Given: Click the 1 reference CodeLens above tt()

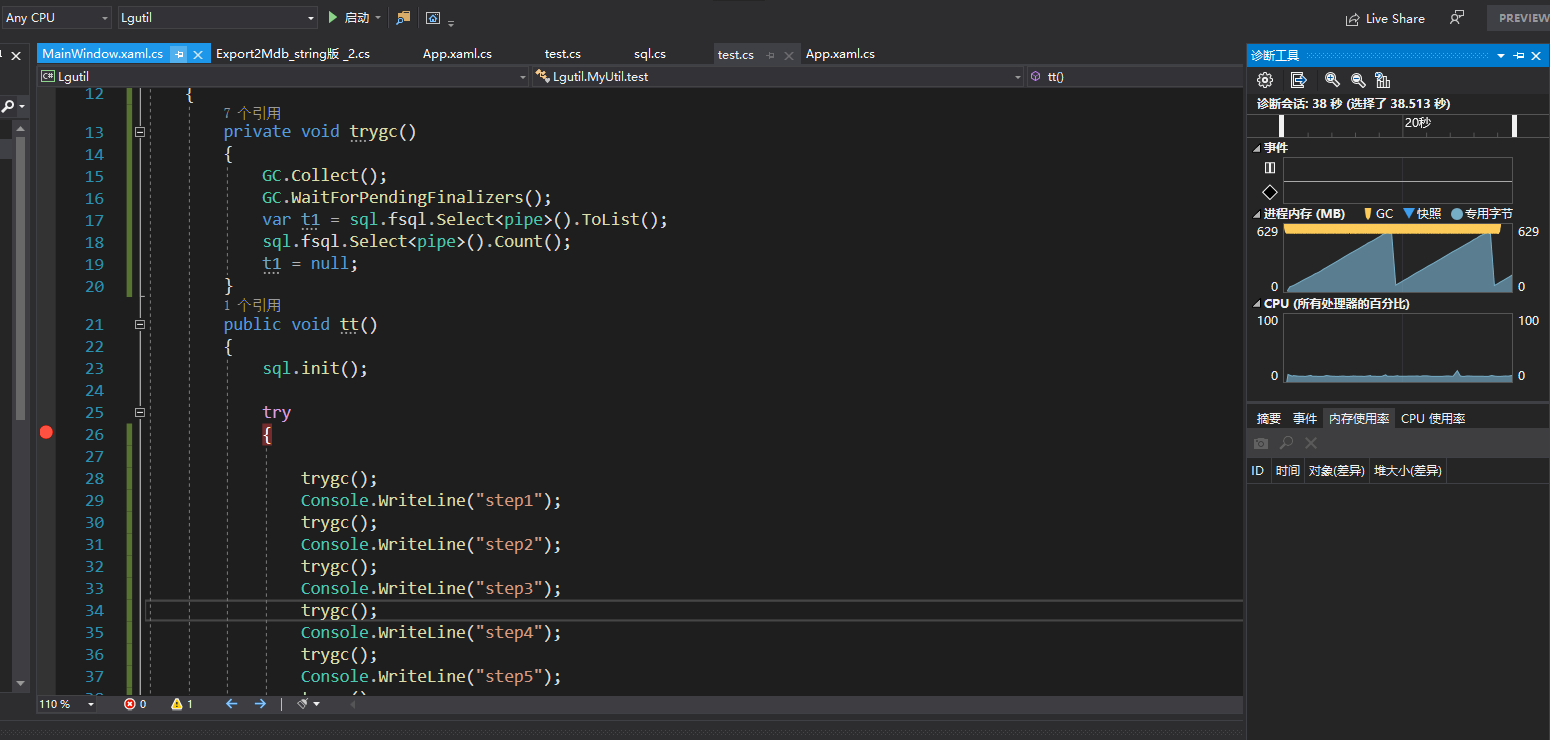Looking at the screenshot, I should 252,305.
